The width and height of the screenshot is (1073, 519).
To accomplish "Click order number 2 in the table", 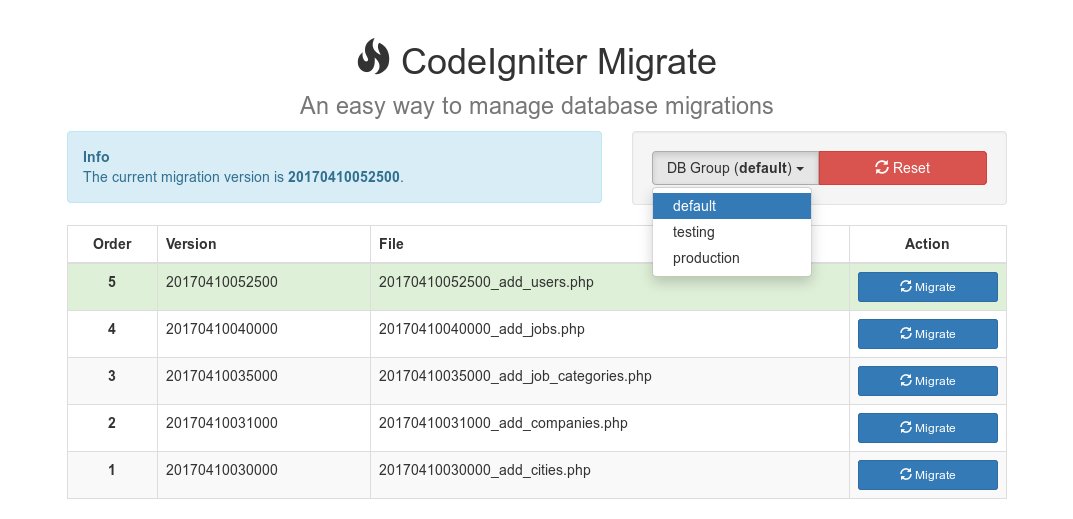I will 112,423.
